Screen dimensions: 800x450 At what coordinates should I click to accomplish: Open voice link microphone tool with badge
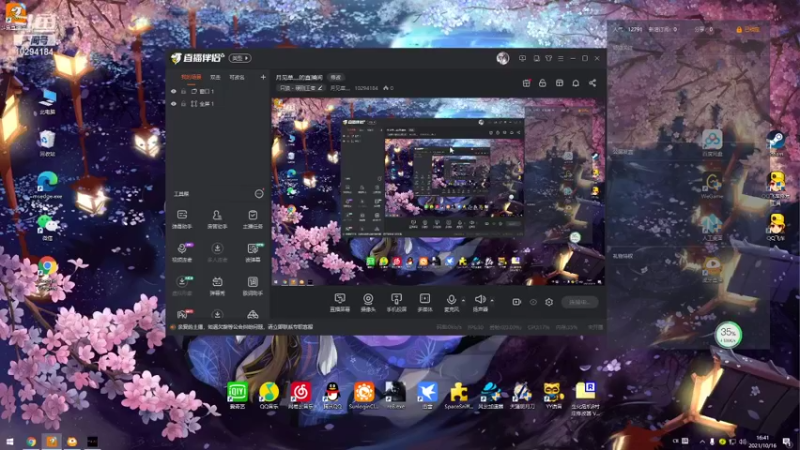pos(182,252)
